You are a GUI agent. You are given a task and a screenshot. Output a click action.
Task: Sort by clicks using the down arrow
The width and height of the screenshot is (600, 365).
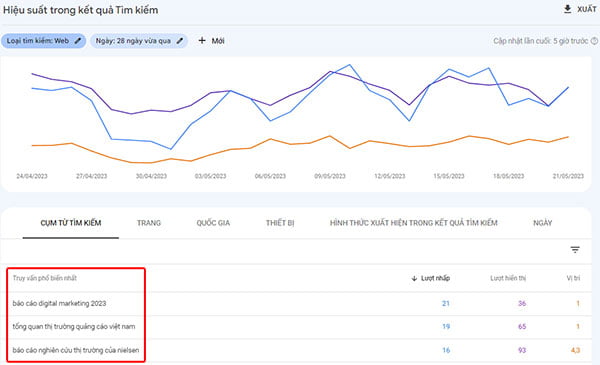pyautogui.click(x=414, y=279)
